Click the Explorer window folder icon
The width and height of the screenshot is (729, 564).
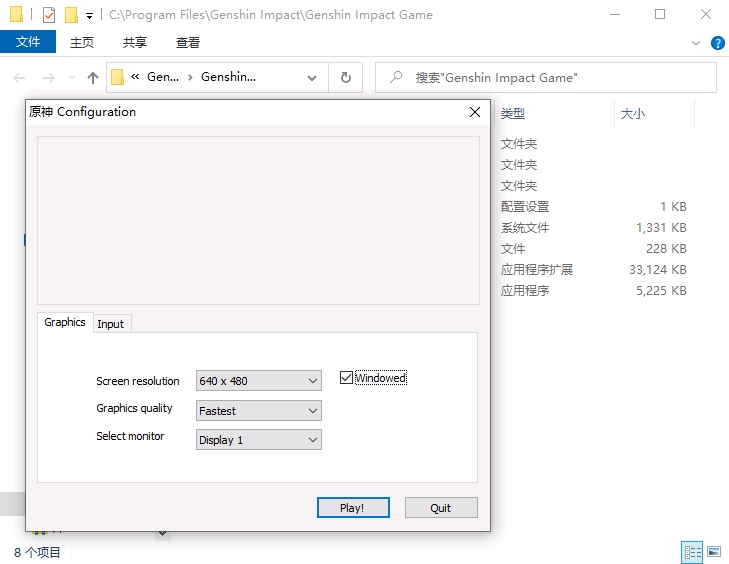pyautogui.click(x=17, y=14)
